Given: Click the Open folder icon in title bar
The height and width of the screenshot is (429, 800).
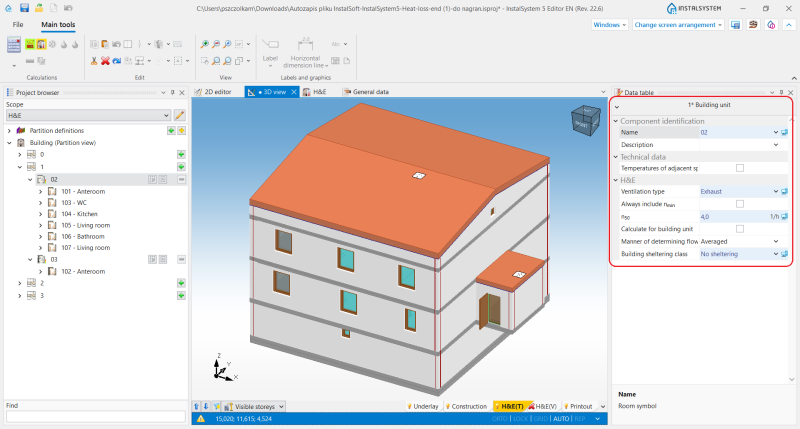Looking at the screenshot, I should (39, 8).
